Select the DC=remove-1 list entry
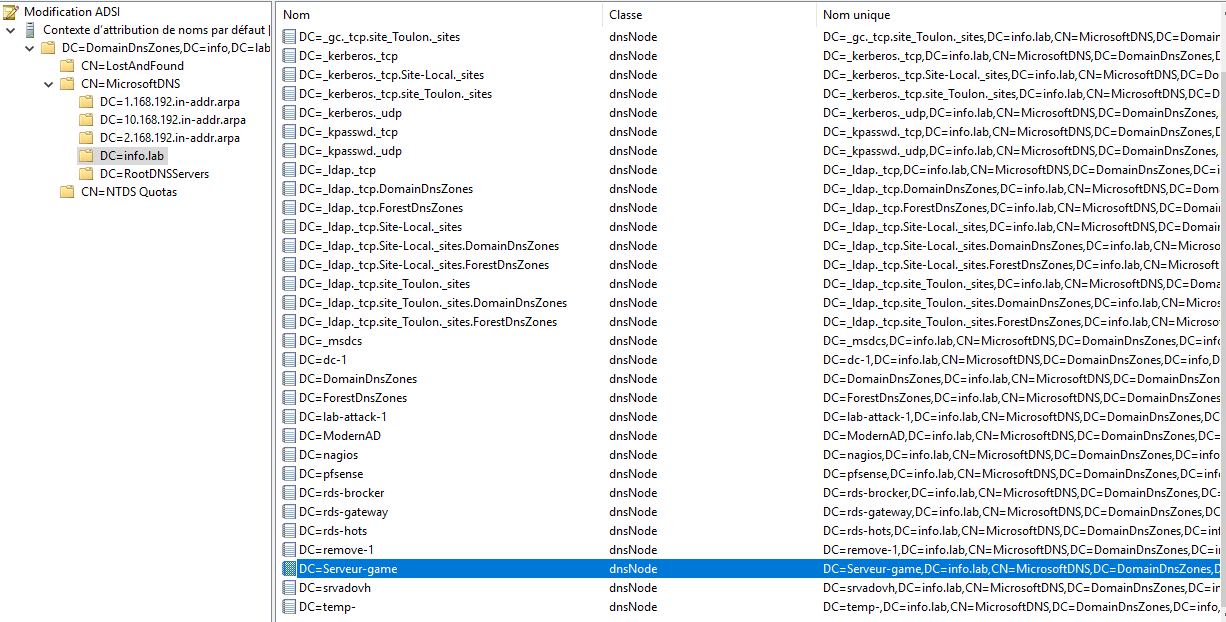 point(336,550)
